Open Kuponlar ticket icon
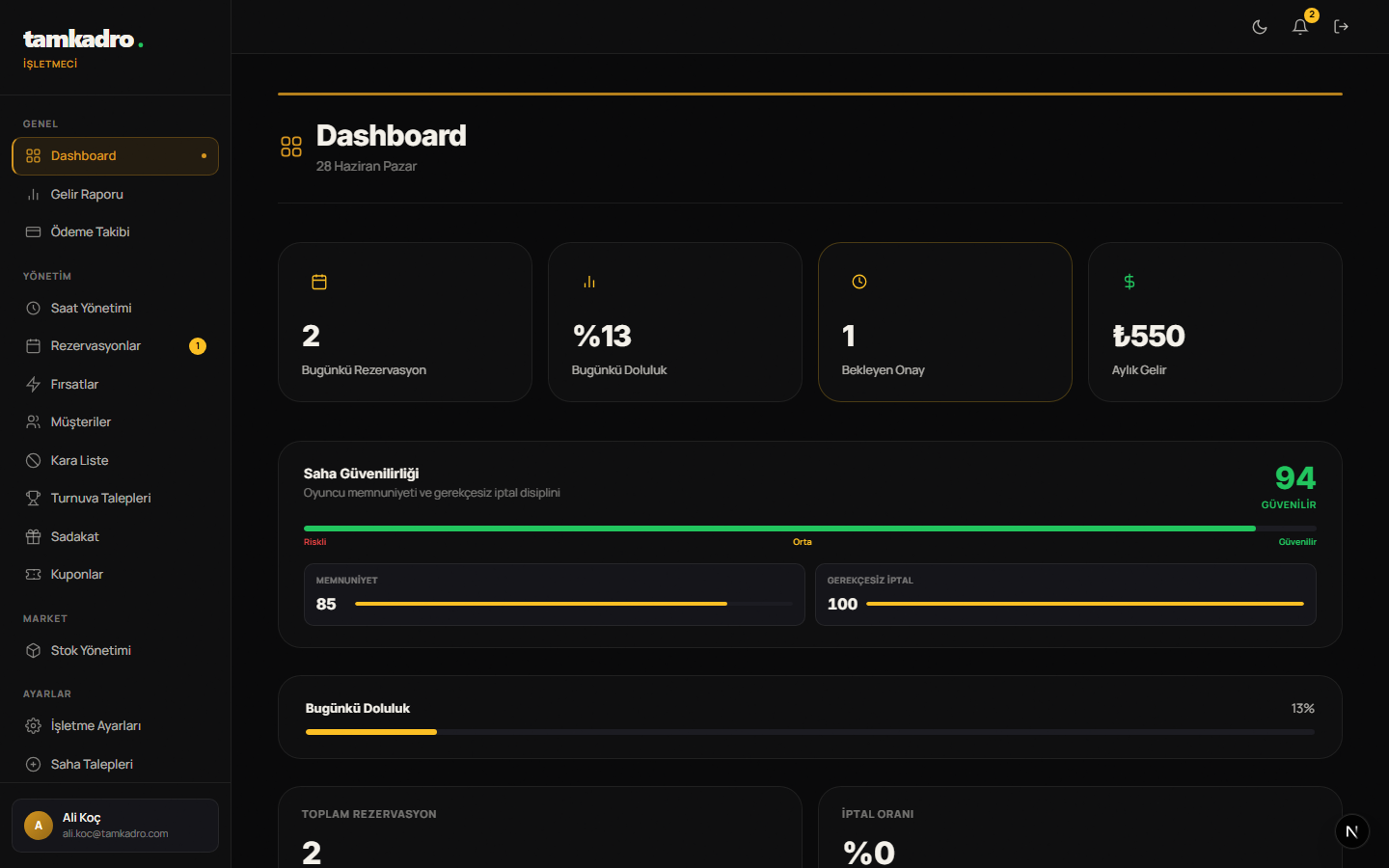Image resolution: width=1389 pixels, height=868 pixels. click(x=33, y=574)
